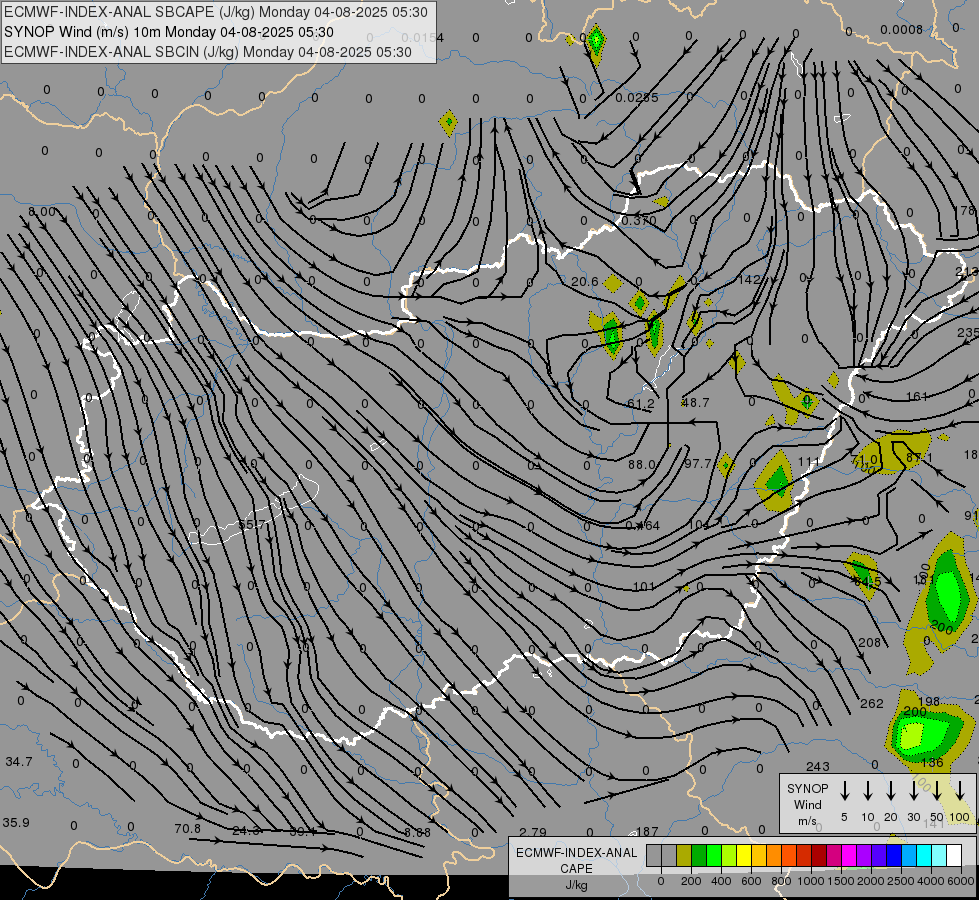This screenshot has width=979, height=900.
Task: Click the 142 value on the map
Action: tap(749, 279)
